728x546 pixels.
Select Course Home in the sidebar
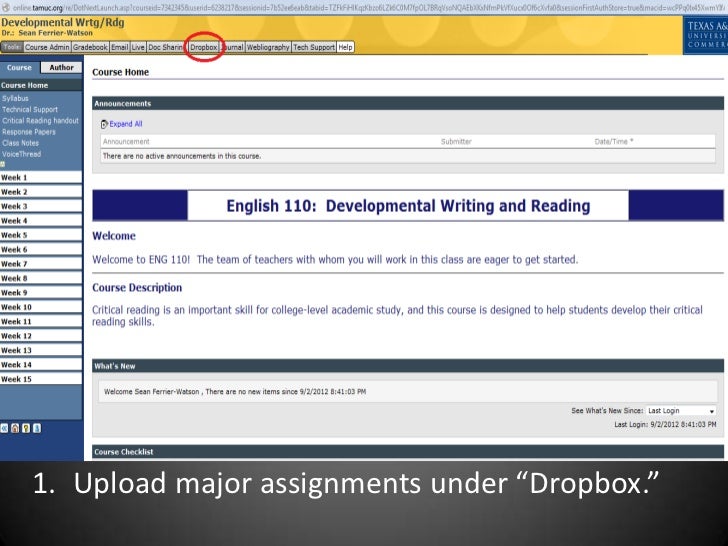tap(41, 85)
